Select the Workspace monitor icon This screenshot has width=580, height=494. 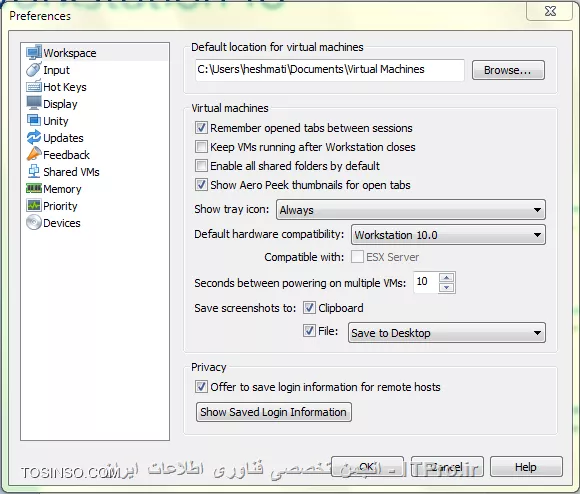tap(34, 53)
